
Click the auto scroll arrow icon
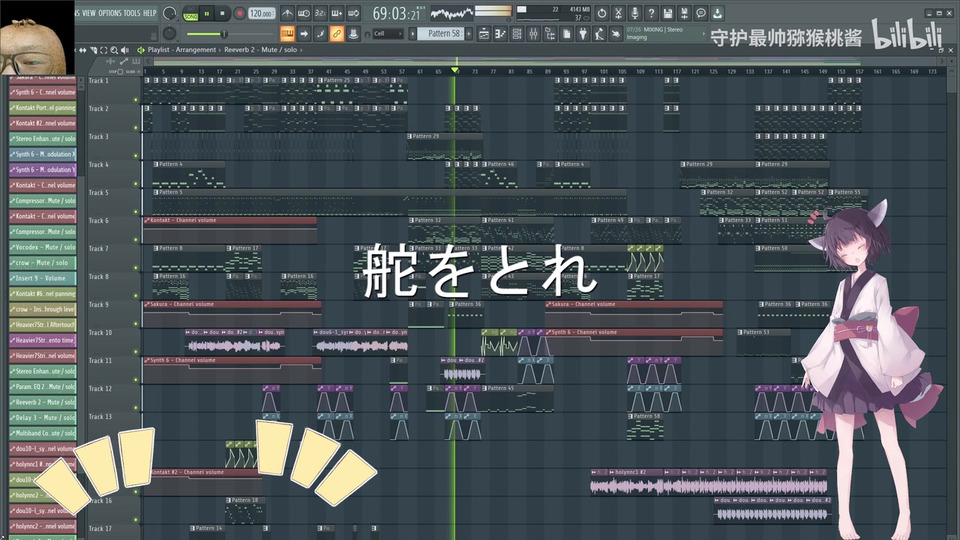point(304,34)
